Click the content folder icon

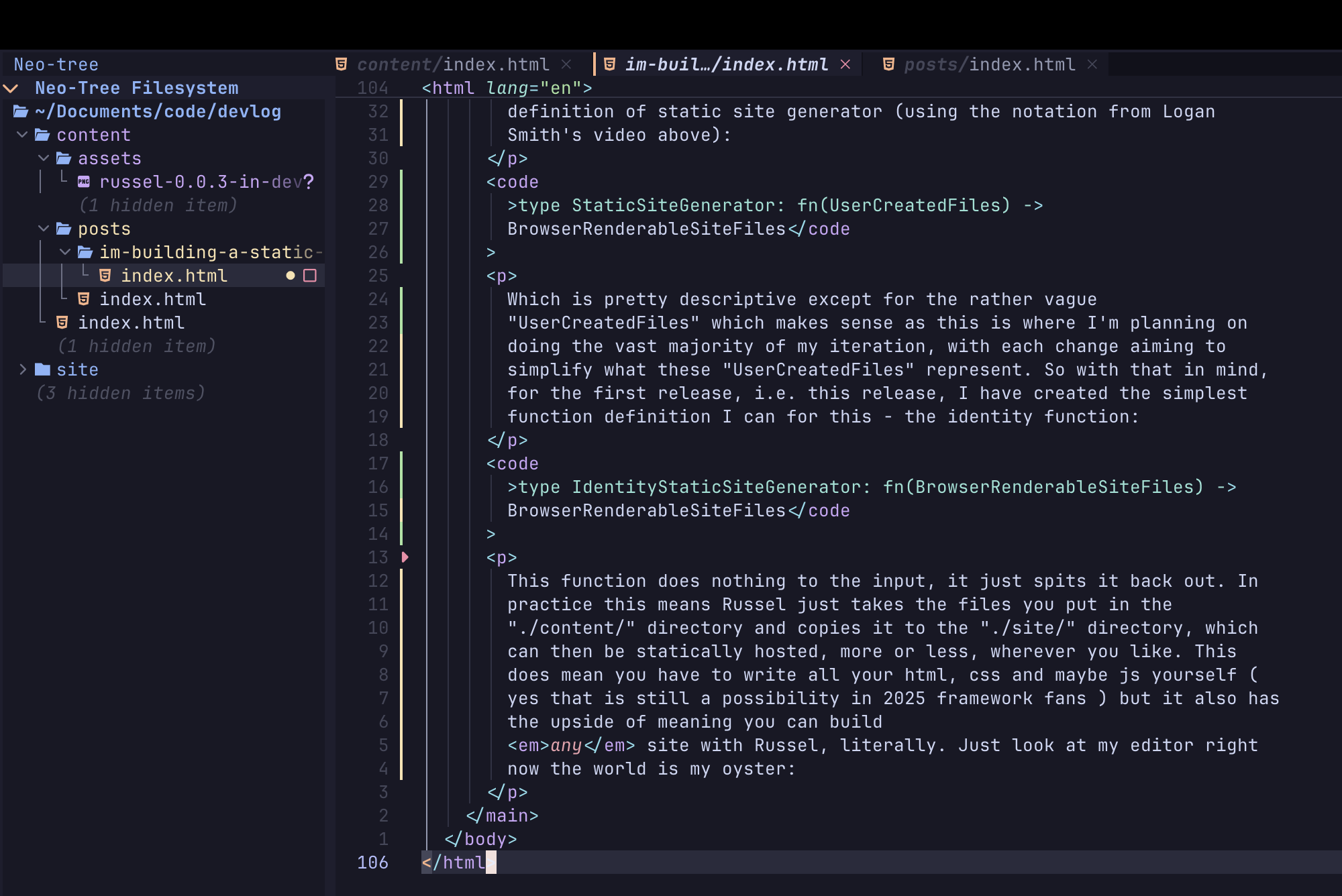(42, 135)
